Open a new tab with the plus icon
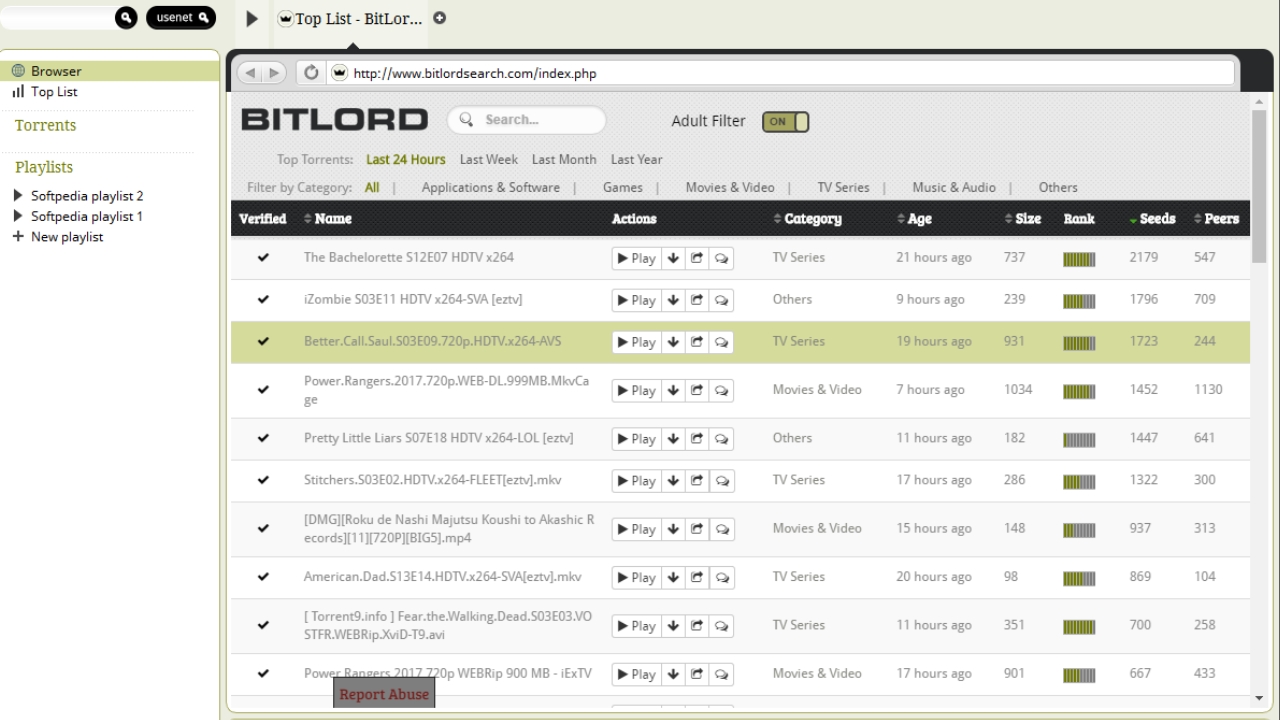The height and width of the screenshot is (720, 1280). 439,18
